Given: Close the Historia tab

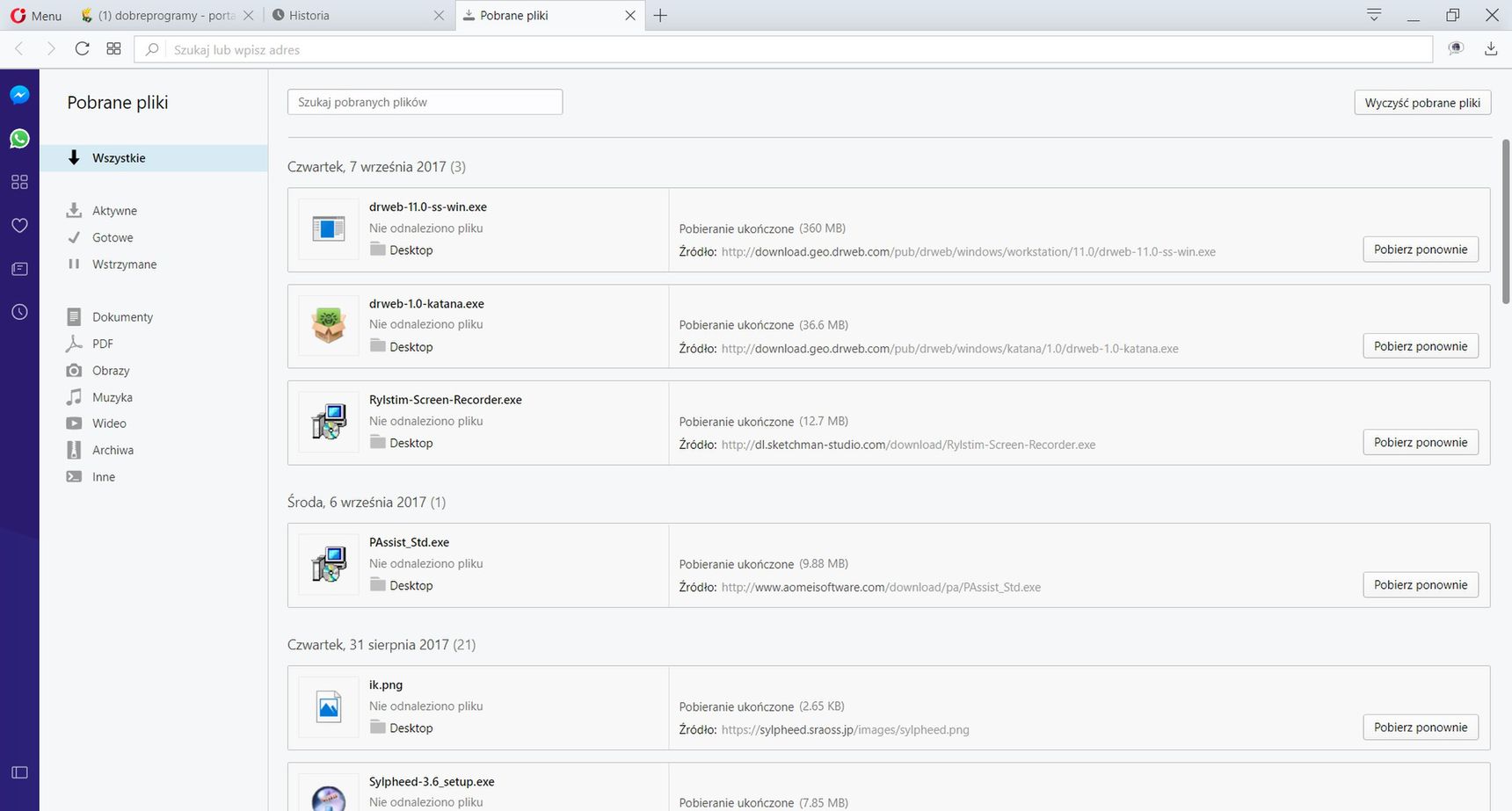Looking at the screenshot, I should pyautogui.click(x=439, y=16).
